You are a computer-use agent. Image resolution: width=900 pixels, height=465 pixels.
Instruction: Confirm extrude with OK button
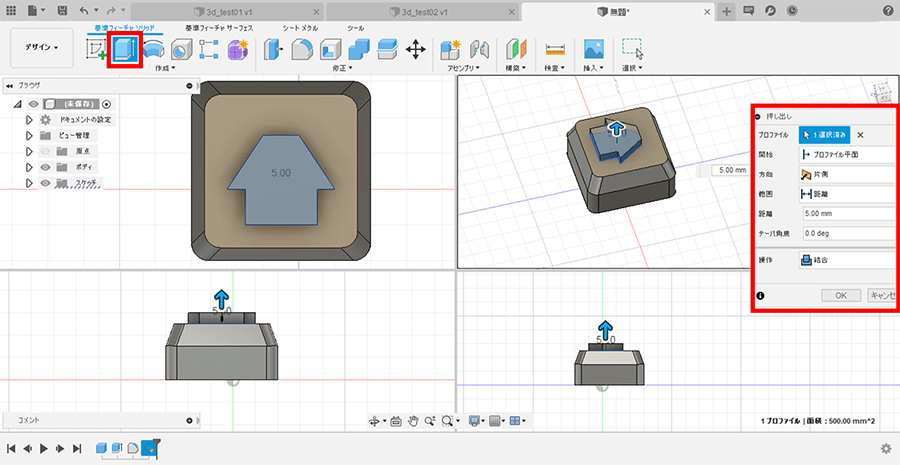[841, 296]
